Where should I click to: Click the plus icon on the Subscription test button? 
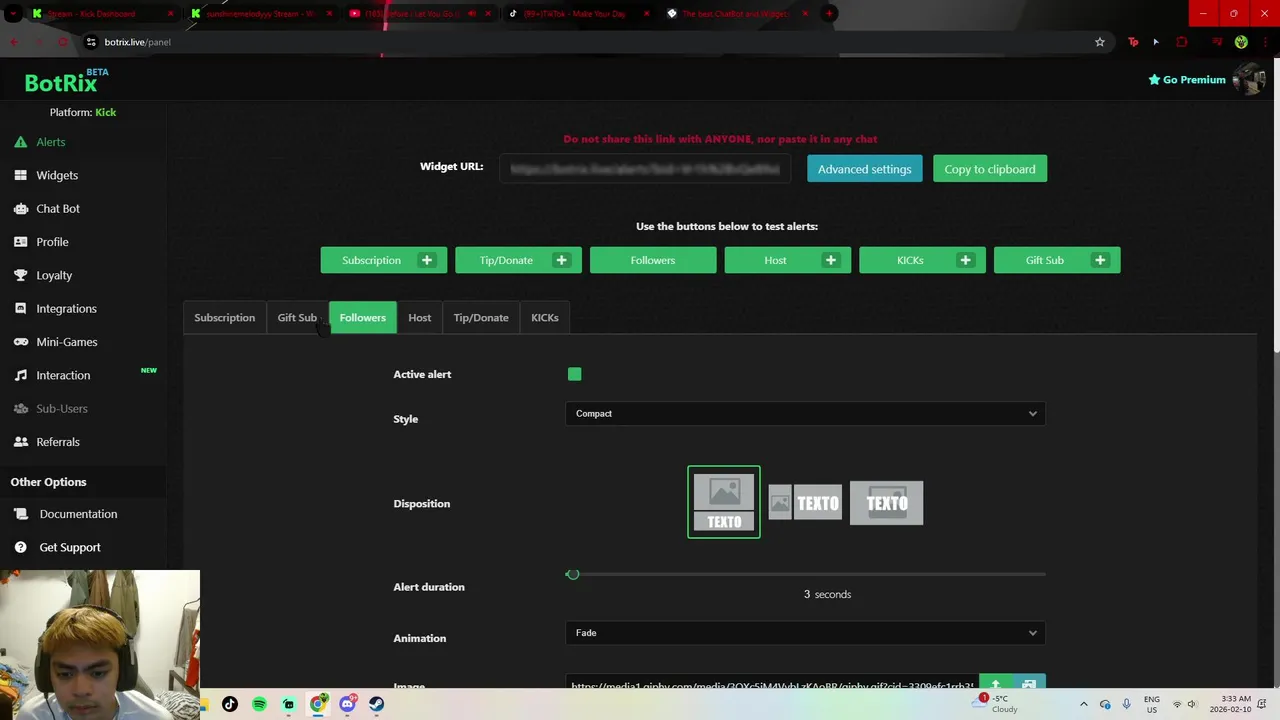[427, 260]
